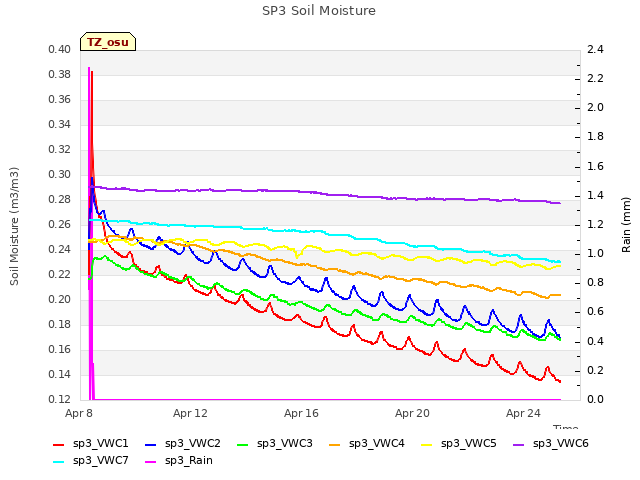
Task: Click the 0.40 left axis tick label
Action: [60, 49]
